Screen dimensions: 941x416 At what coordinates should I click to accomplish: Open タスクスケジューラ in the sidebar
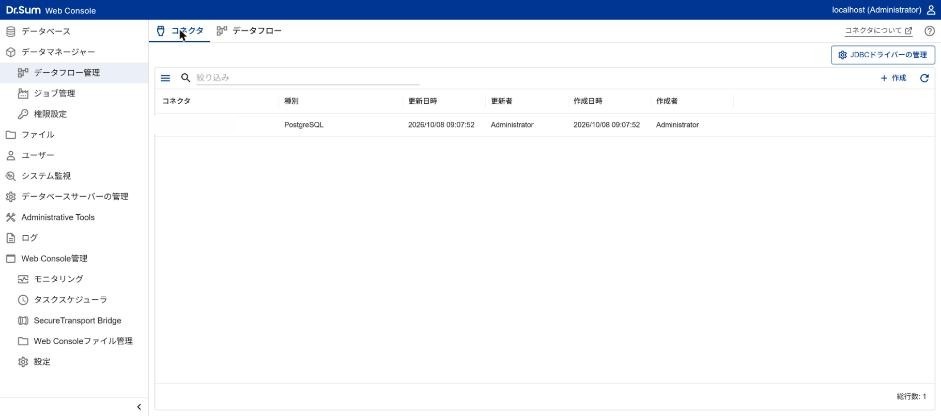pyautogui.click(x=74, y=300)
